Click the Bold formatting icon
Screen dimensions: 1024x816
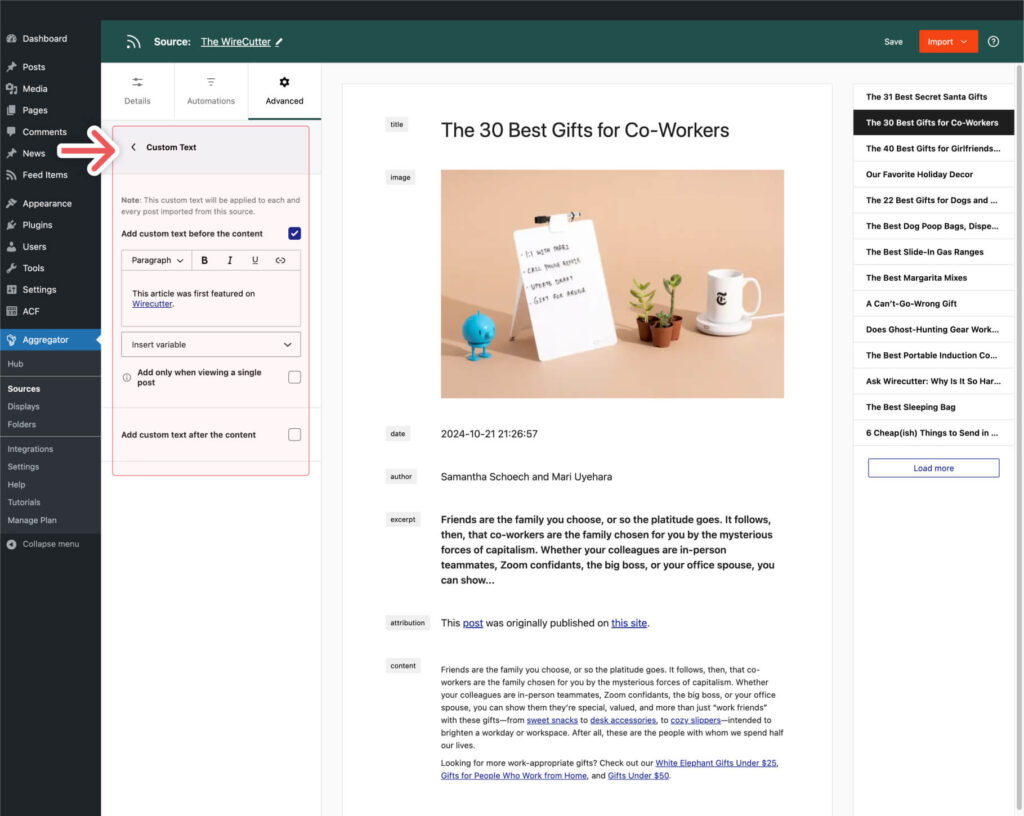204,260
